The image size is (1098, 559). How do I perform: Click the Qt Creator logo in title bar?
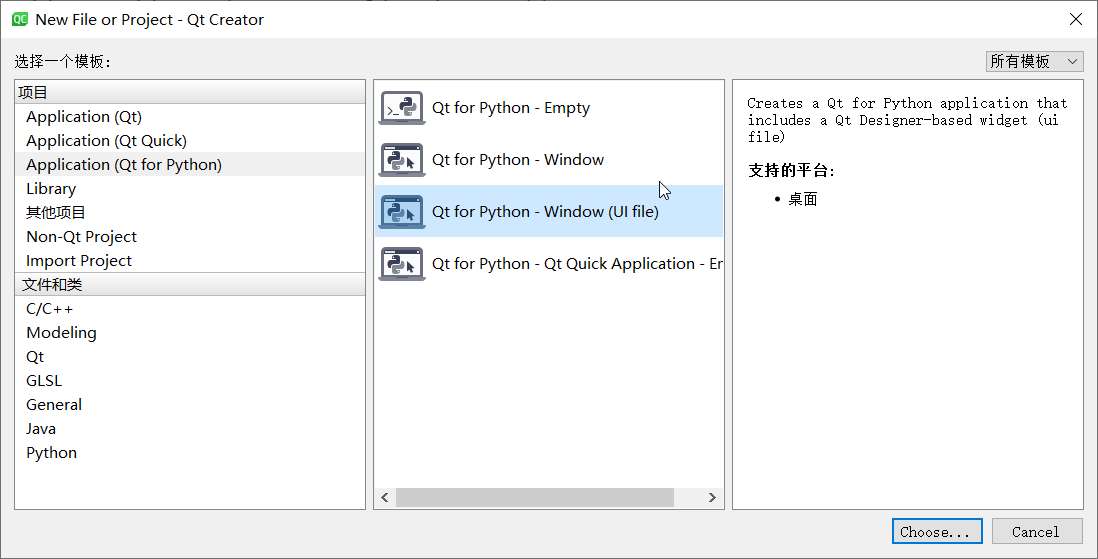tap(20, 20)
